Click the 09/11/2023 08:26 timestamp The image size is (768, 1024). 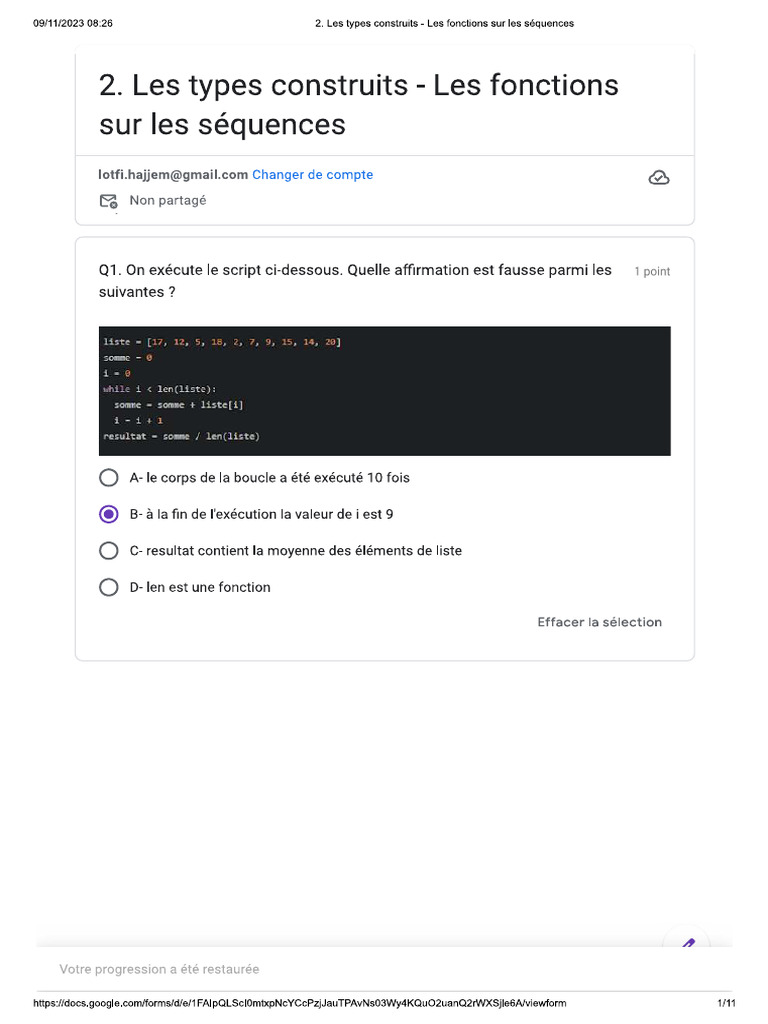(73, 23)
